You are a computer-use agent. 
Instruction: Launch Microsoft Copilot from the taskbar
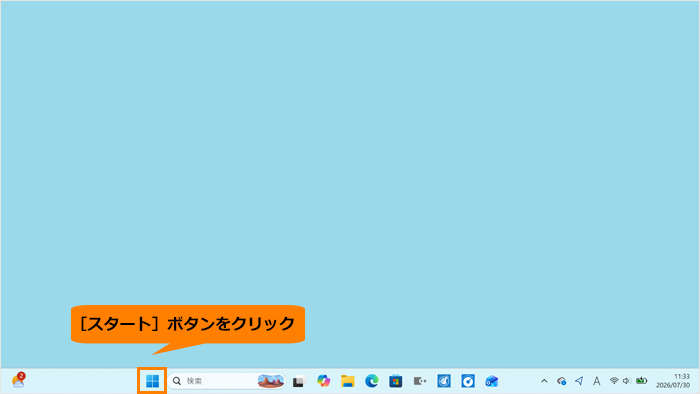(x=323, y=381)
